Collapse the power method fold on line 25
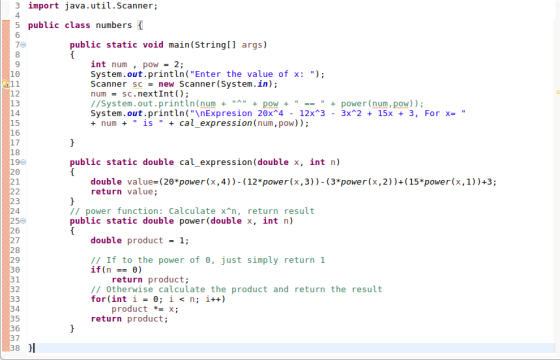The width and height of the screenshot is (560, 360). point(23,221)
